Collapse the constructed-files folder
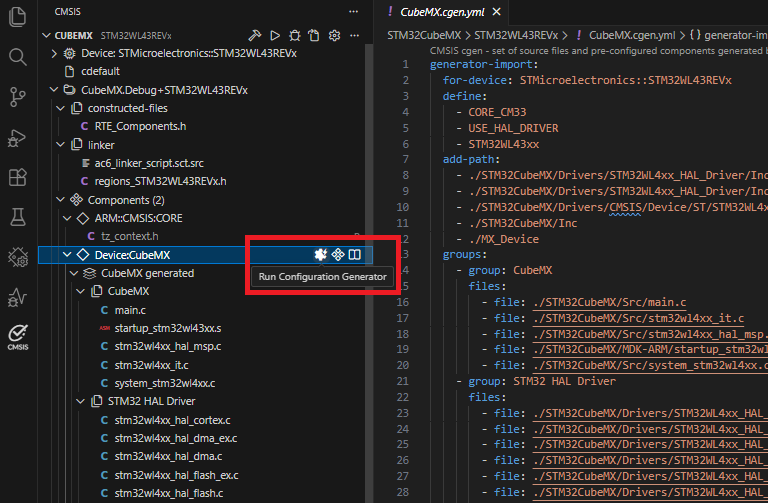This screenshot has height=503, width=768. click(60, 108)
